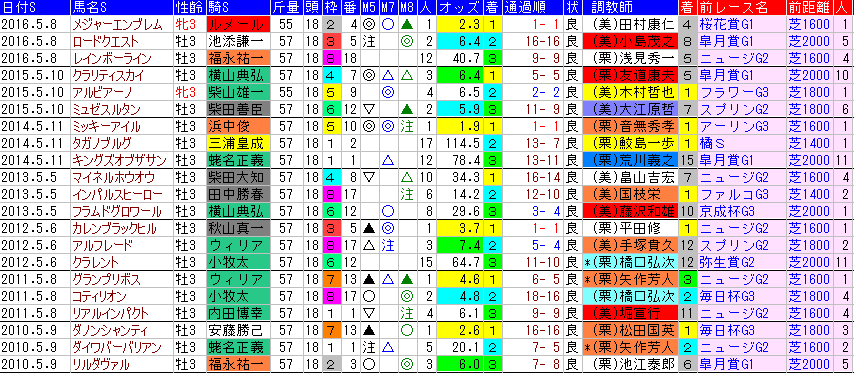Image resolution: width=854 pixels, height=373 pixels.
Task: Click the 通過順 column header
Action: click(x=533, y=8)
